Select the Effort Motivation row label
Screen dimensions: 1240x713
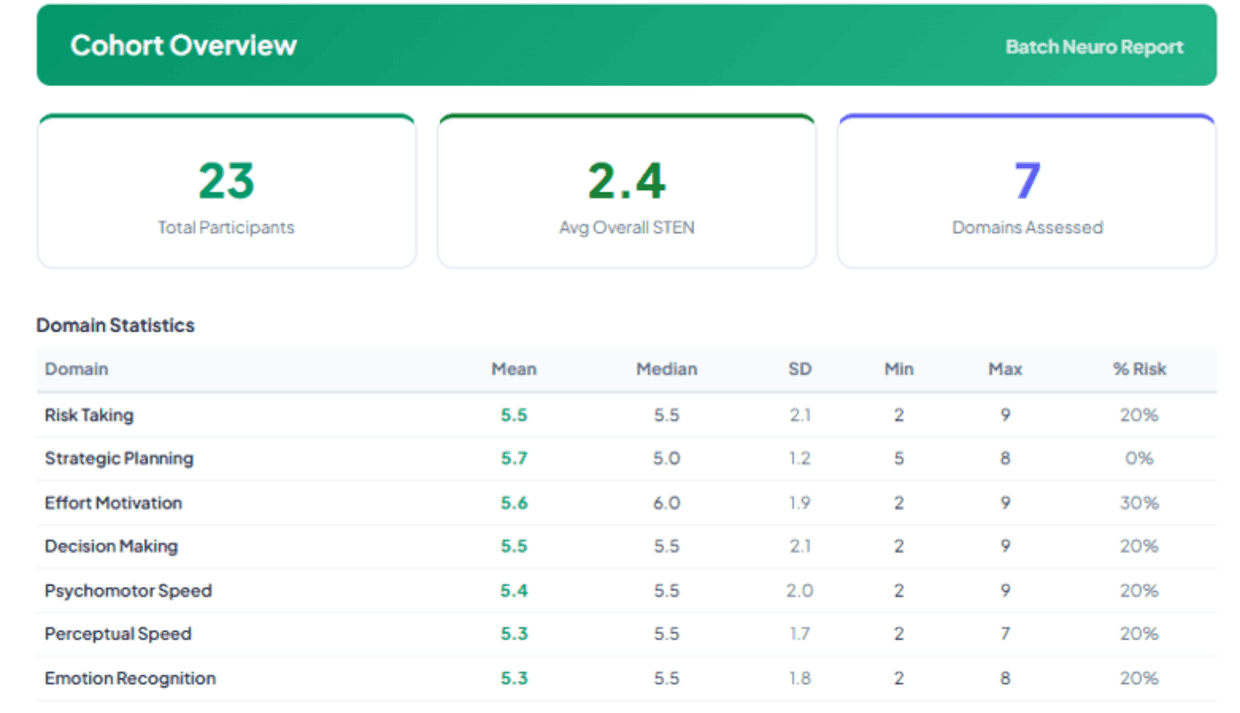click(x=113, y=503)
